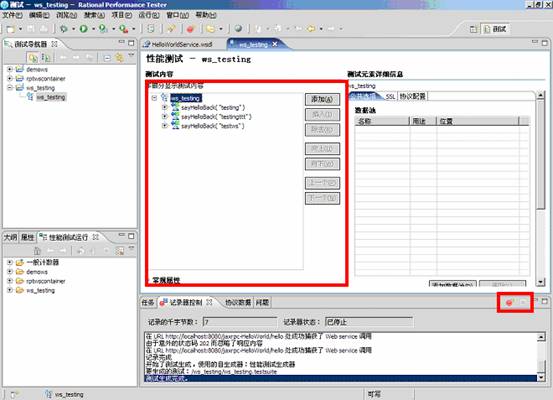Expand ws_testing folder in performance test runs
This screenshot has height=400, width=553.
pyautogui.click(x=10, y=290)
